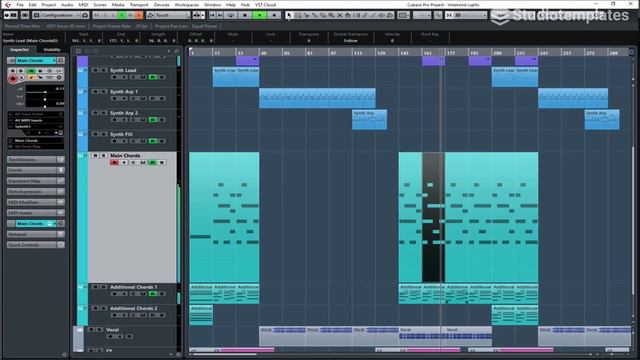The height and width of the screenshot is (360, 640).
Task: Toggle Read automation on Additional Chords 1
Action: [x=152, y=293]
